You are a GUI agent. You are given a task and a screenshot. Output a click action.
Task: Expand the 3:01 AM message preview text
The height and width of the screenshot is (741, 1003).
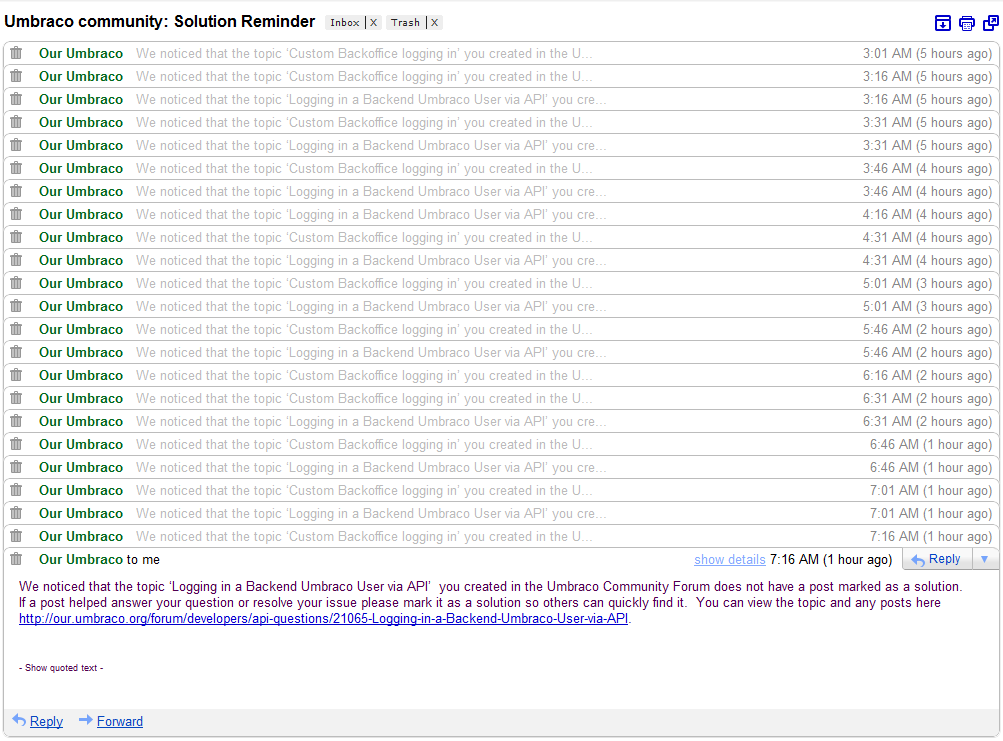point(364,54)
